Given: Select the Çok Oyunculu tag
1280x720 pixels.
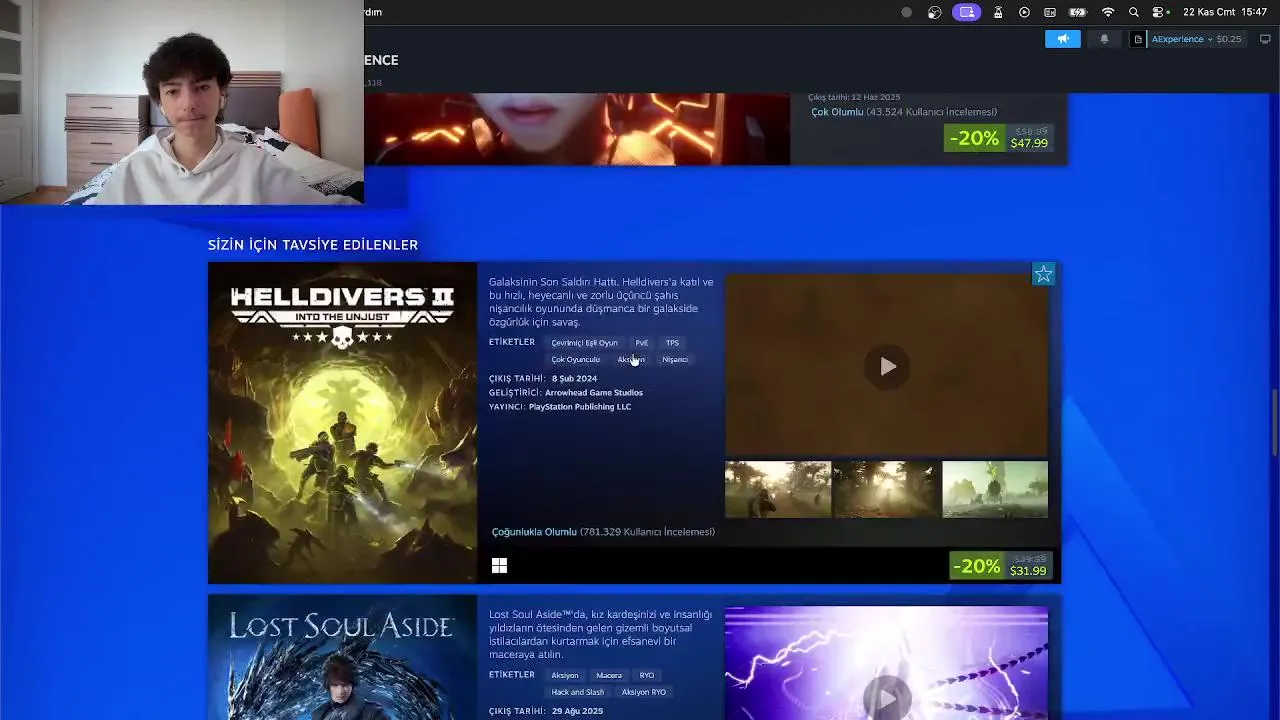Looking at the screenshot, I should click(x=576, y=360).
